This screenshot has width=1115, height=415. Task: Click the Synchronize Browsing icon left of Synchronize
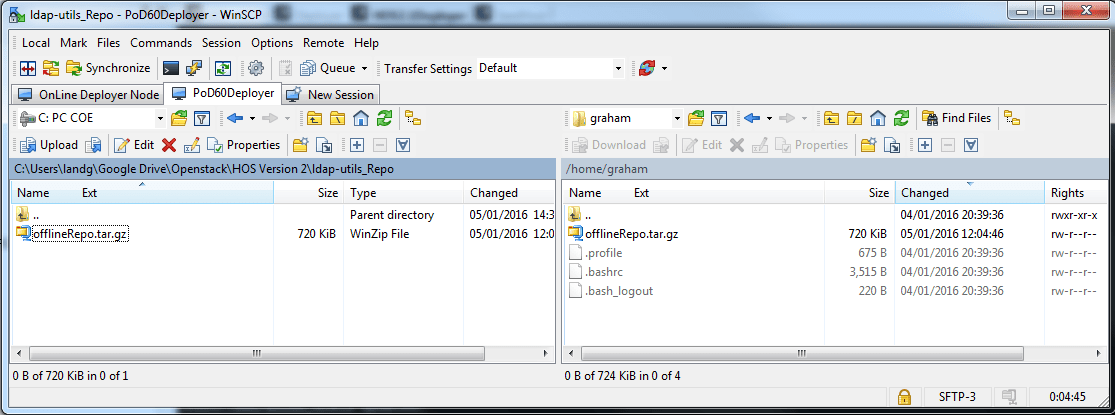[50, 68]
